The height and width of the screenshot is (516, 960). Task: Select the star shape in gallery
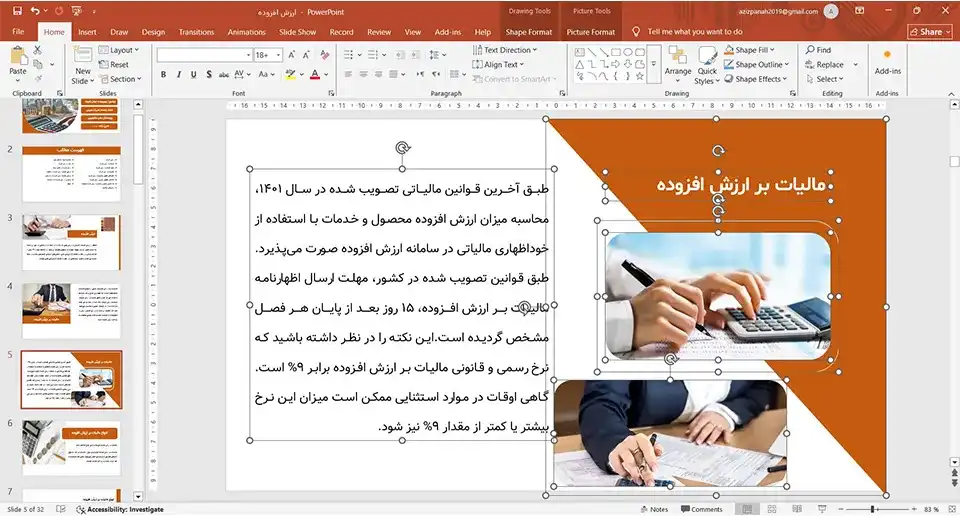pyautogui.click(x=640, y=77)
